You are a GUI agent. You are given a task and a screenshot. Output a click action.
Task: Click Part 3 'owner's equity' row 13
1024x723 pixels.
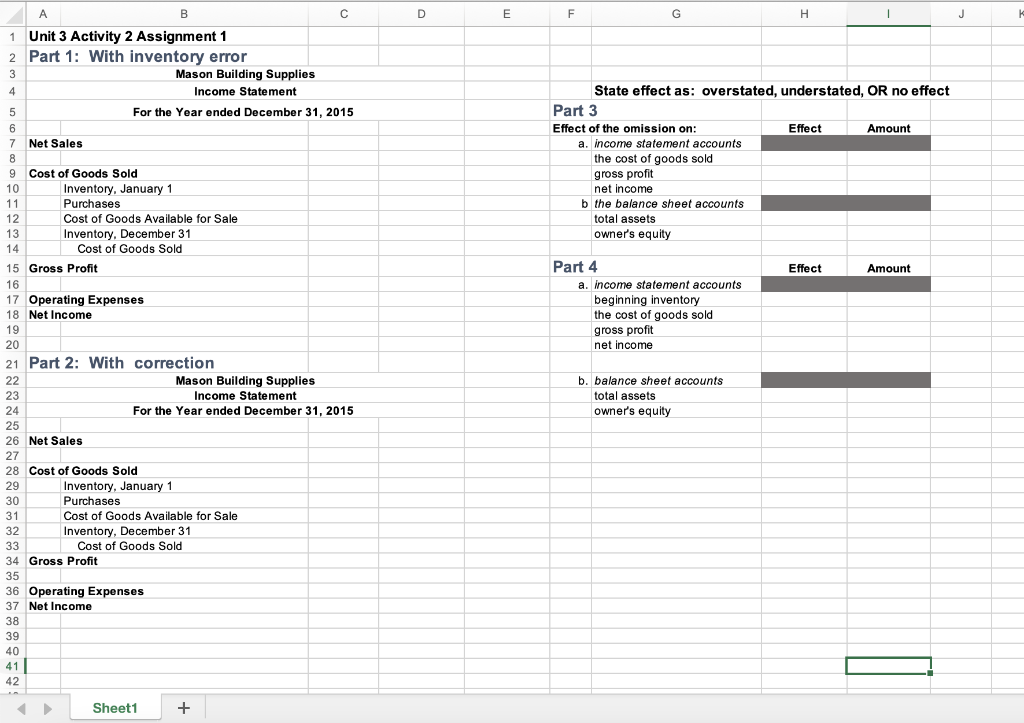click(x=632, y=234)
